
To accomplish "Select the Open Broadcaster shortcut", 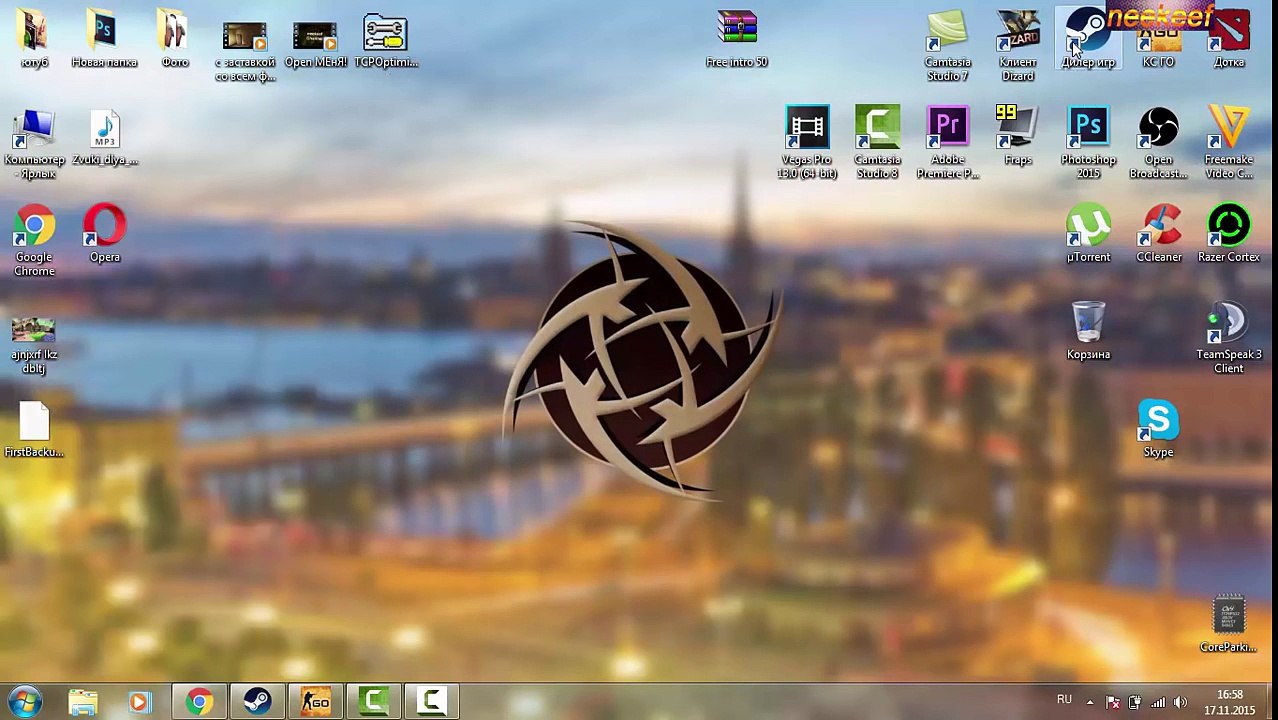I will click(1158, 144).
